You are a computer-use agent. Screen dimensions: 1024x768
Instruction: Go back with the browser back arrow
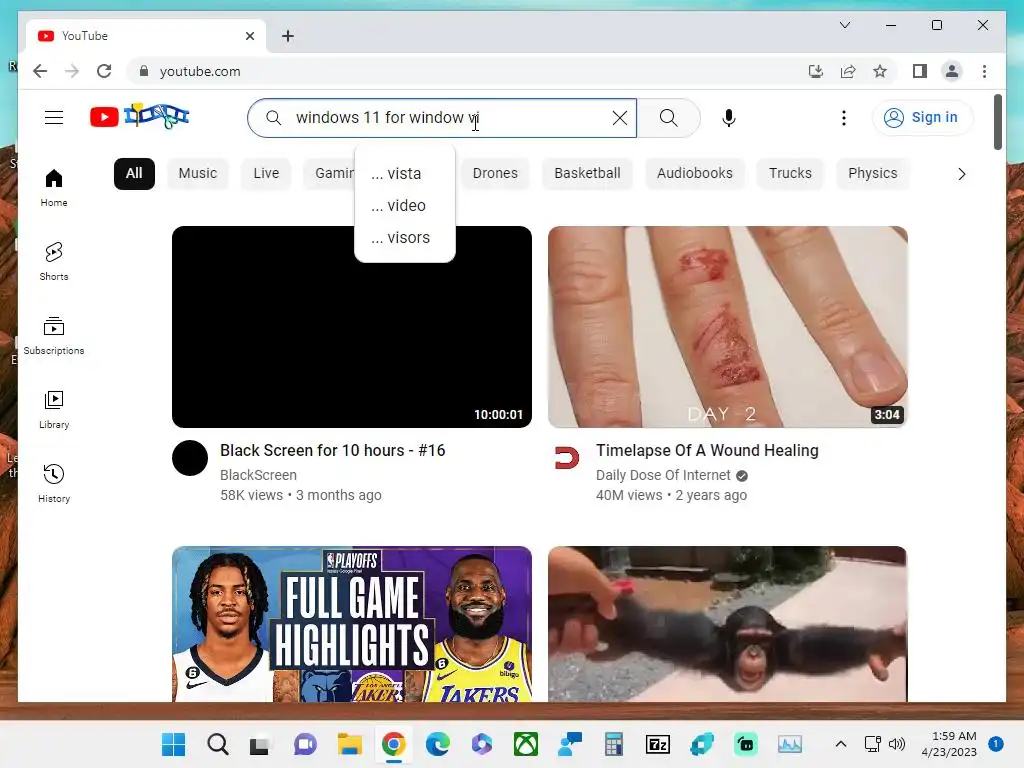coord(40,71)
